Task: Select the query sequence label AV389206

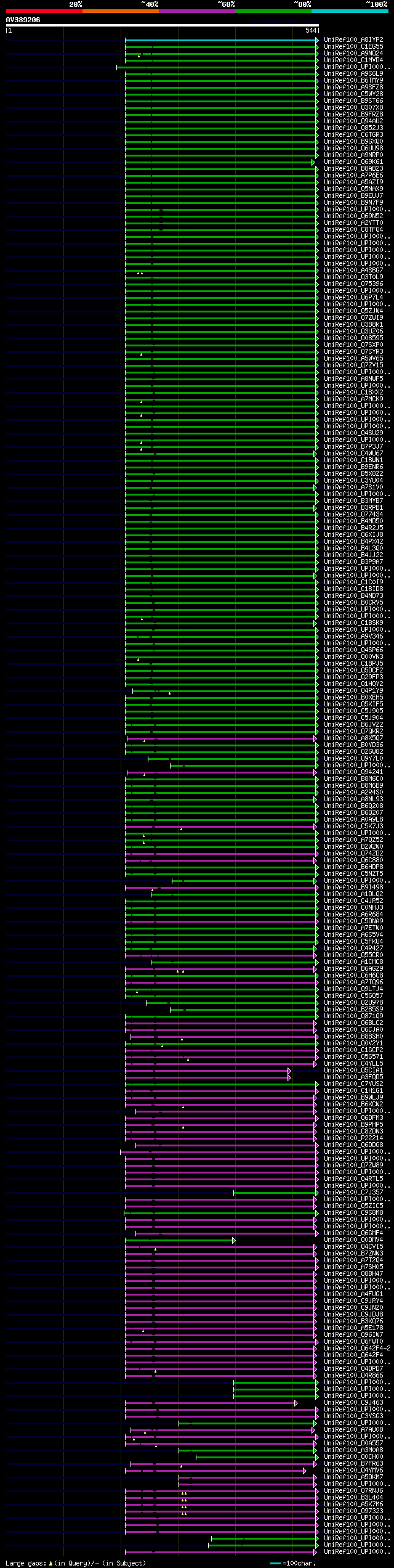Action: [23, 20]
